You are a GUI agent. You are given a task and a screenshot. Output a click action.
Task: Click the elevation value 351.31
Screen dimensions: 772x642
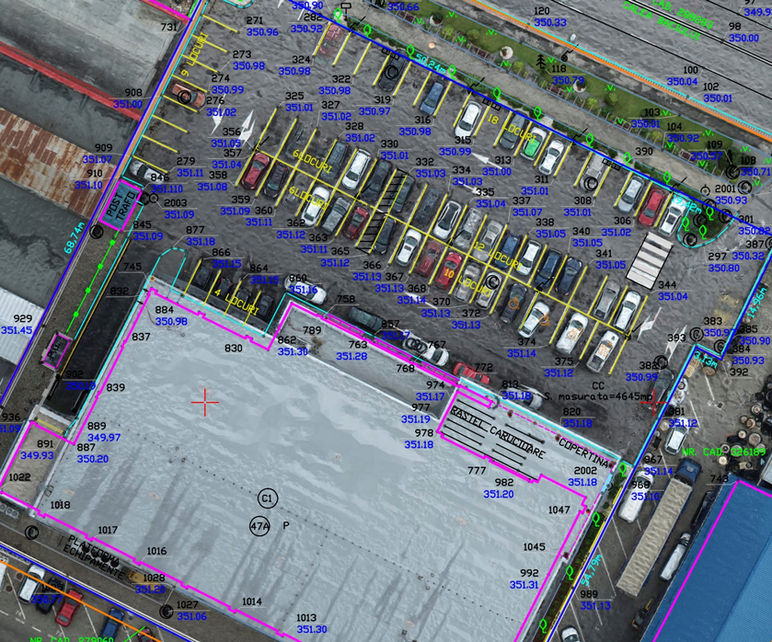click(524, 584)
